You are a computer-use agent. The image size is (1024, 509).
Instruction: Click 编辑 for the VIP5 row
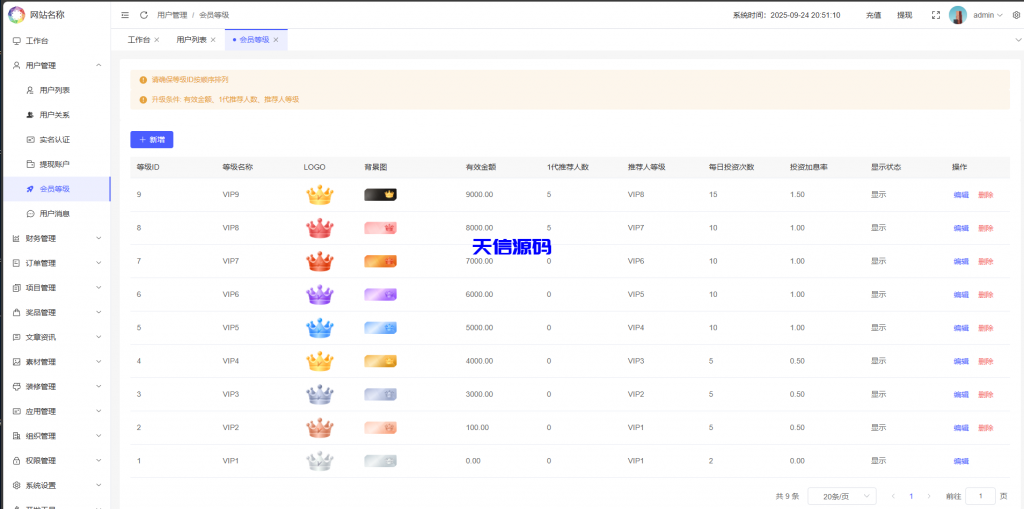click(960, 328)
